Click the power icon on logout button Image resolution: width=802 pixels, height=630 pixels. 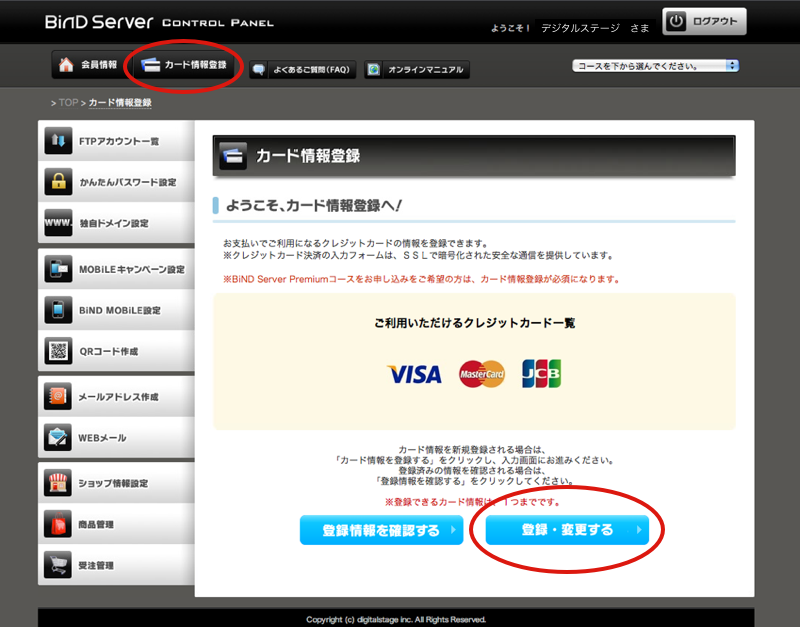click(x=676, y=21)
